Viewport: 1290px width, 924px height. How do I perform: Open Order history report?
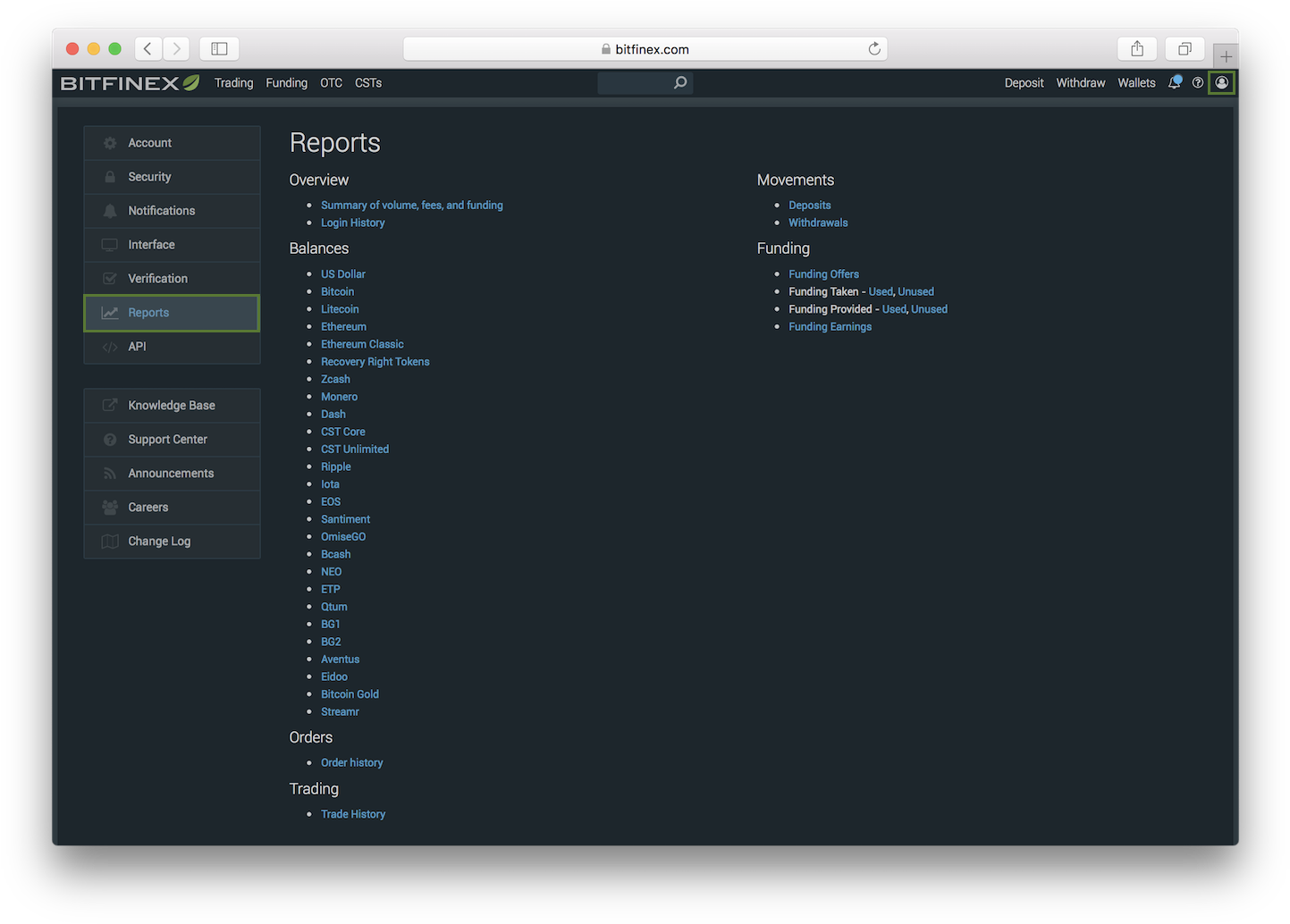[x=352, y=763]
